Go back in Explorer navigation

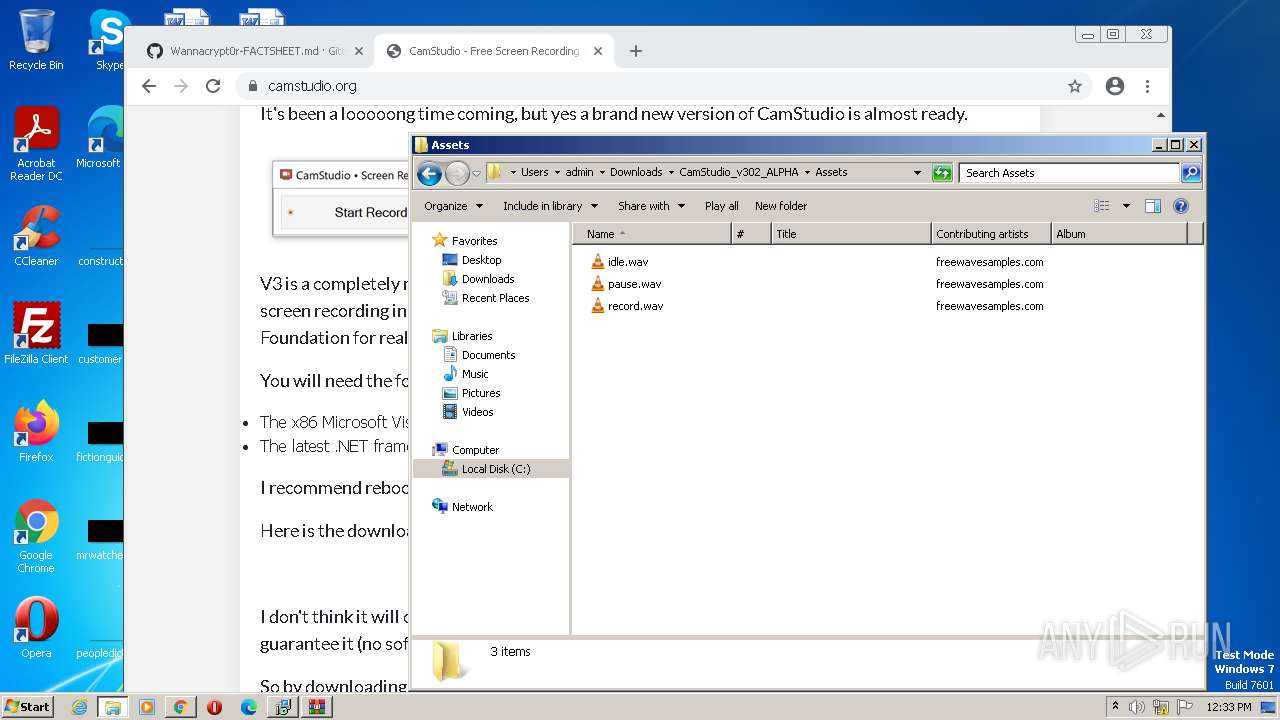click(x=429, y=173)
